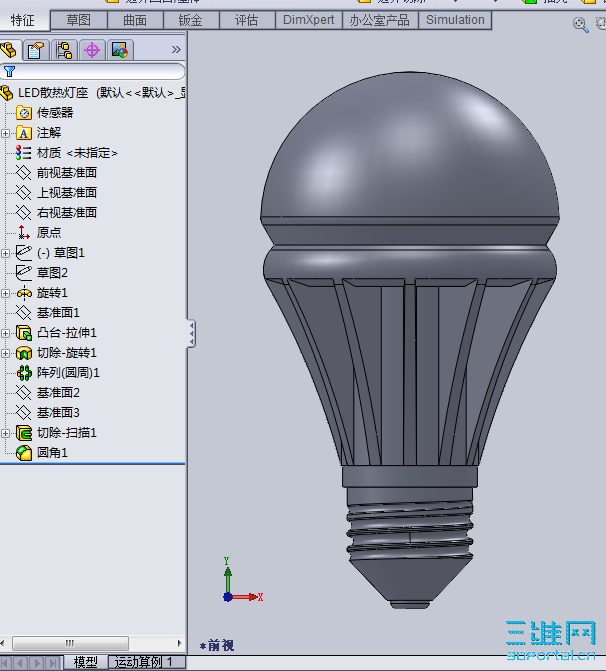
Task: Show more manager tabs with double chevron
Action: click(176, 50)
